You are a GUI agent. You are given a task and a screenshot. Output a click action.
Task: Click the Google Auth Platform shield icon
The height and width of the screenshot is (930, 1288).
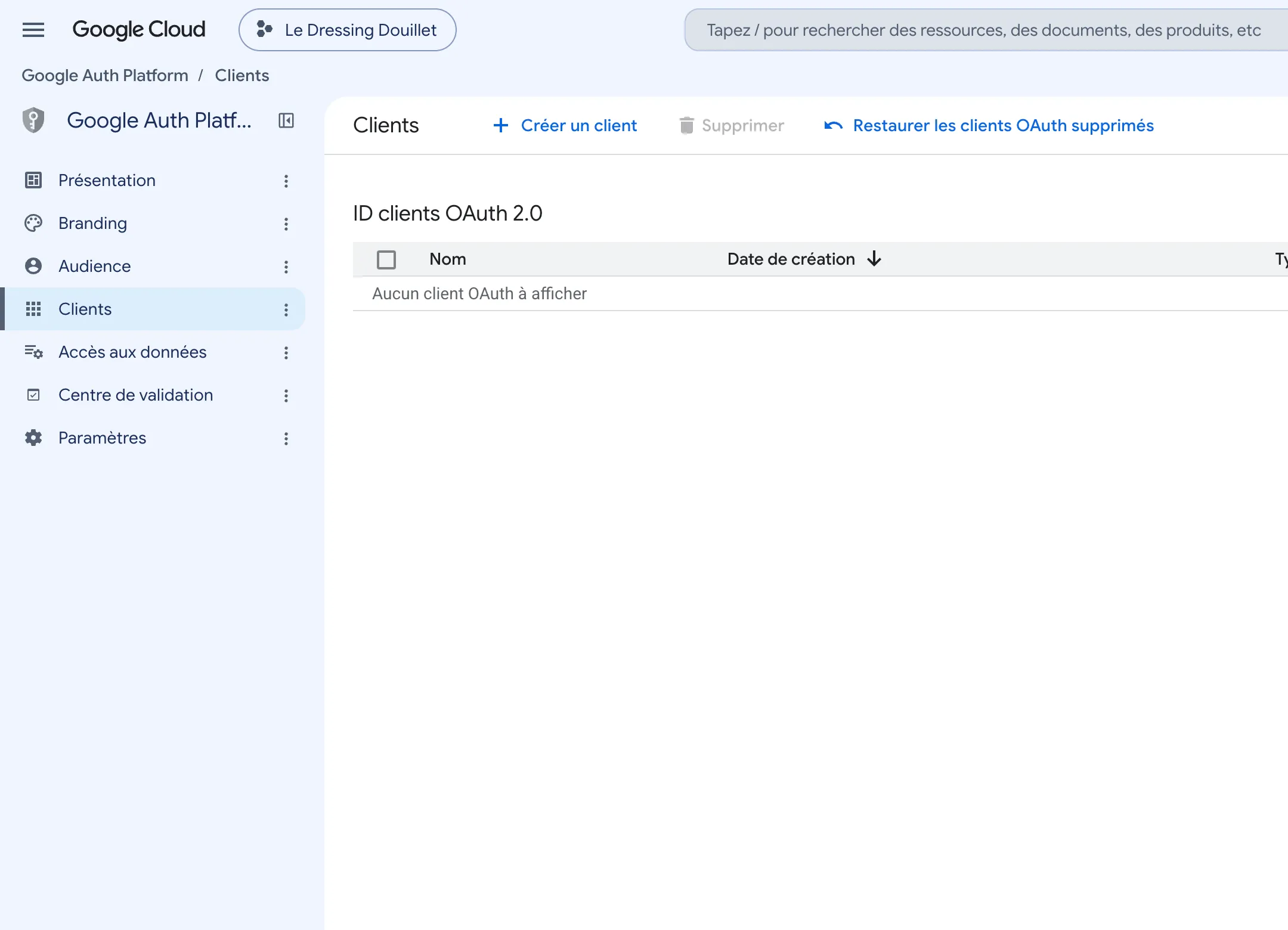click(x=33, y=120)
